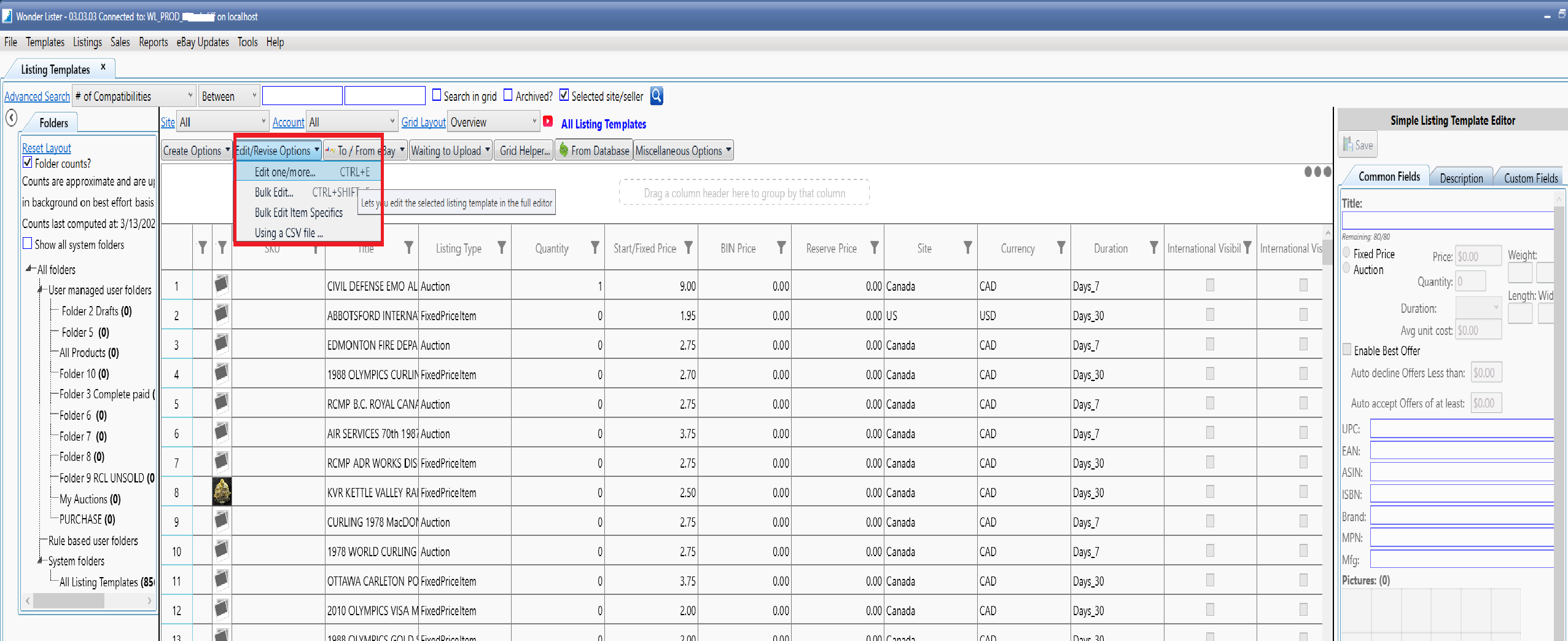The width and height of the screenshot is (1568, 641).
Task: Open the filter icon on the Currency column
Action: (x=1061, y=248)
